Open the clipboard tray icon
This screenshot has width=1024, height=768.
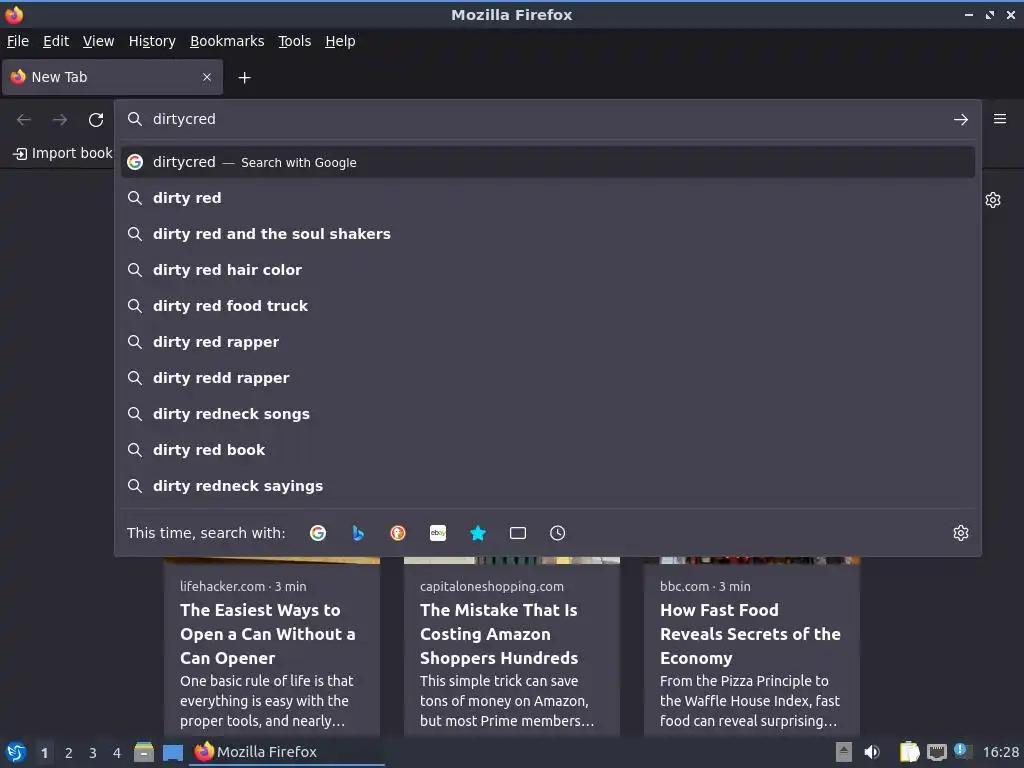[909, 752]
